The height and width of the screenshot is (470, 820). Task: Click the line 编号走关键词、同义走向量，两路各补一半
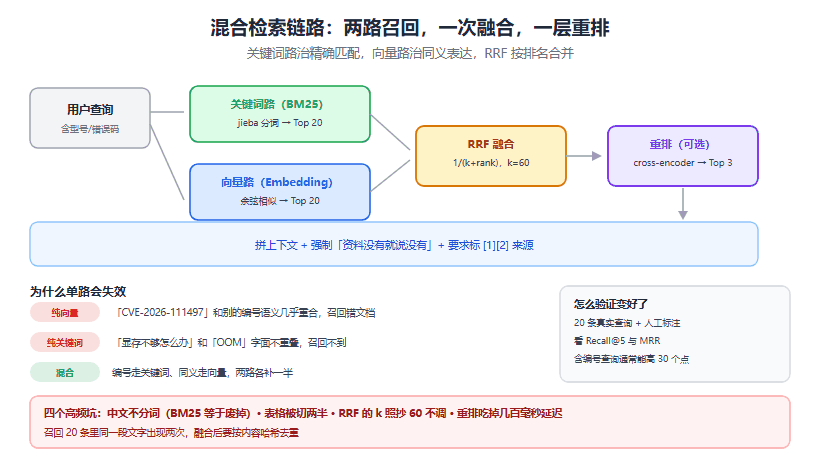point(202,372)
